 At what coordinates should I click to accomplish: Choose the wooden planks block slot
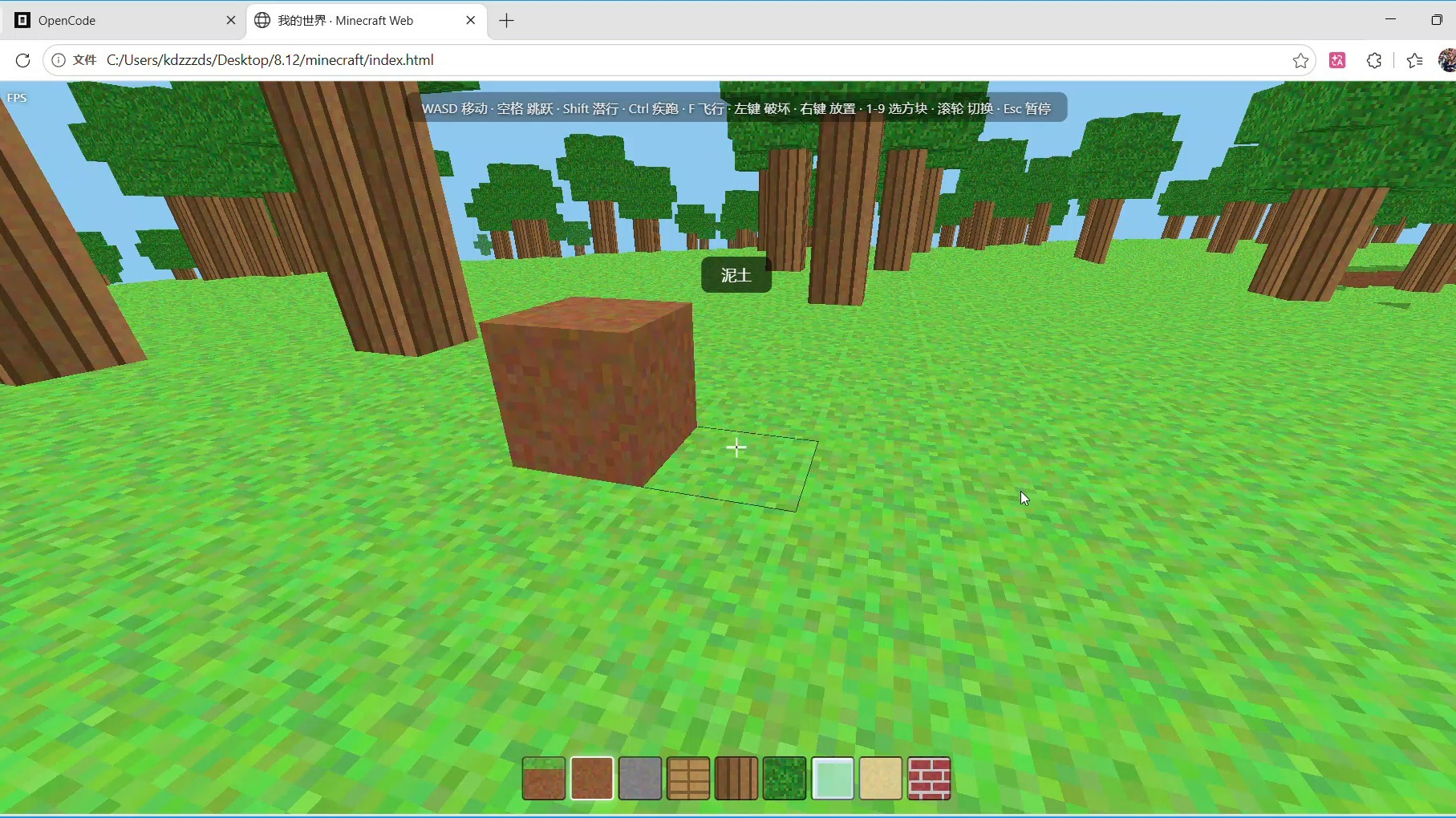[688, 778]
